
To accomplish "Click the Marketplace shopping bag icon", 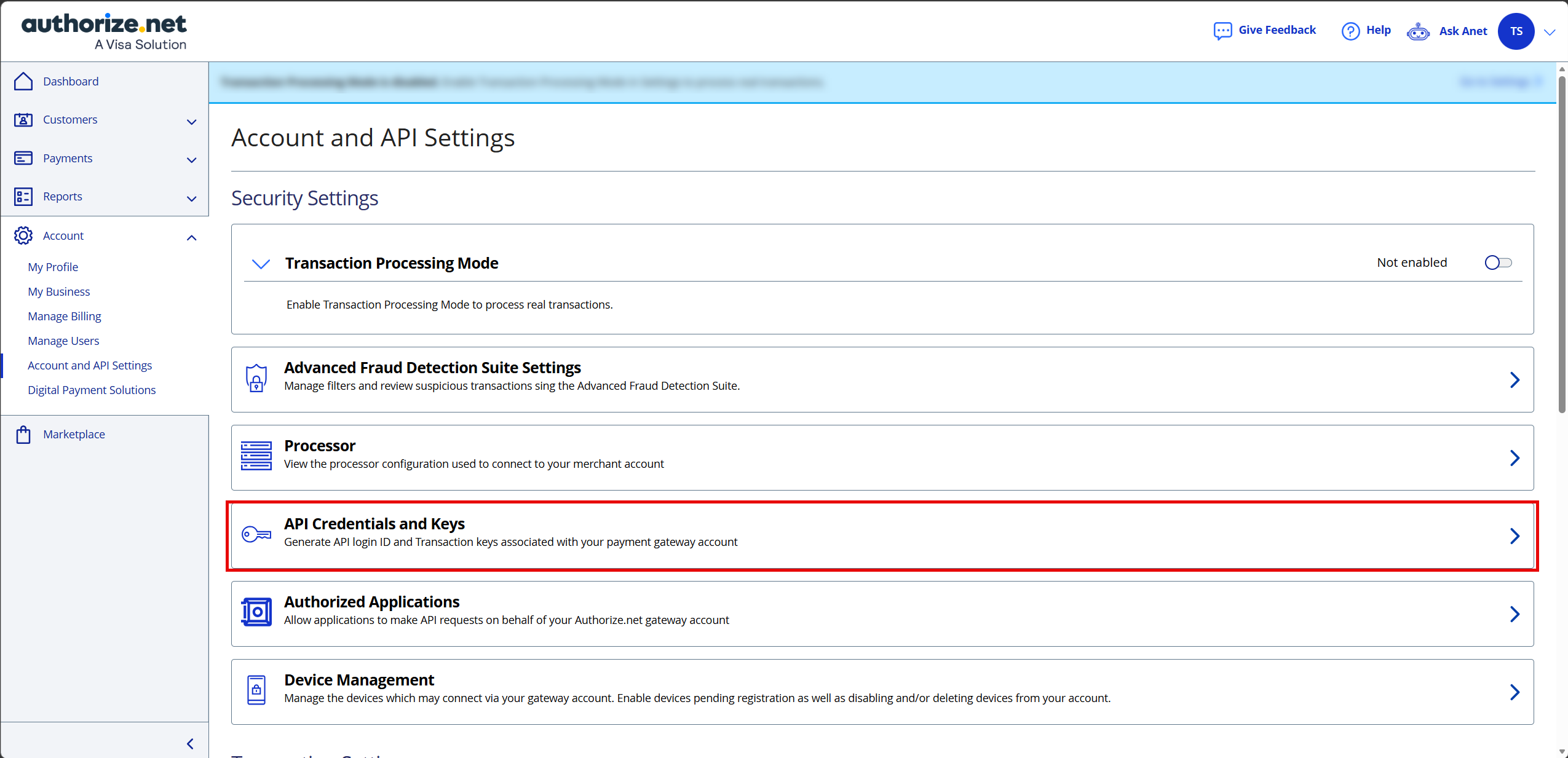I will point(23,435).
